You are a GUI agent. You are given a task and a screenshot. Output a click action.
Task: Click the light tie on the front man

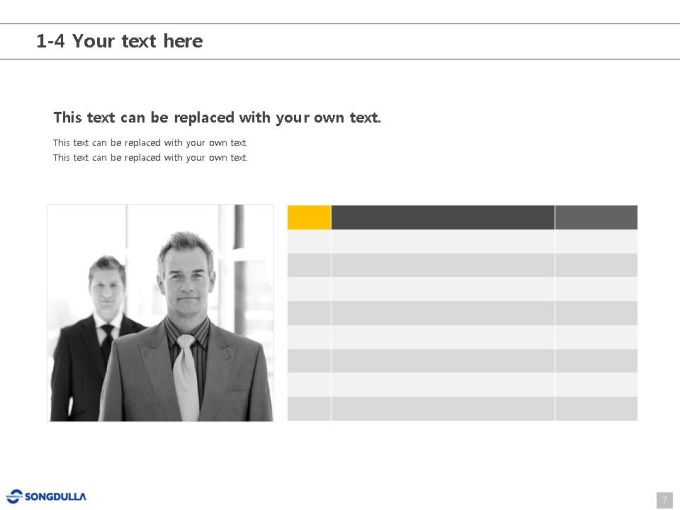(186, 378)
